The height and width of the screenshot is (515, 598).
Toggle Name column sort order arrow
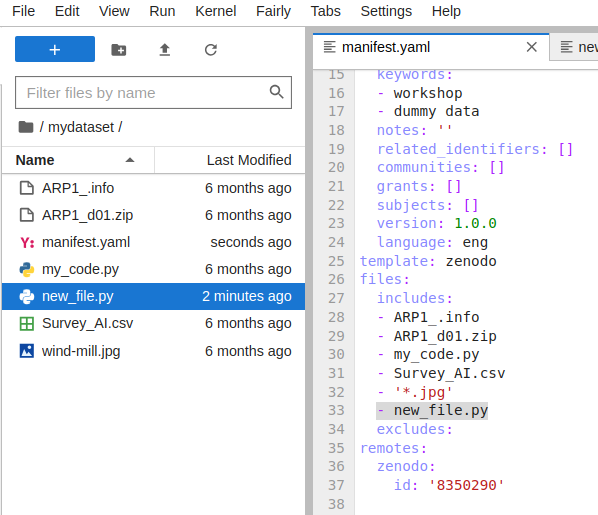click(x=130, y=160)
